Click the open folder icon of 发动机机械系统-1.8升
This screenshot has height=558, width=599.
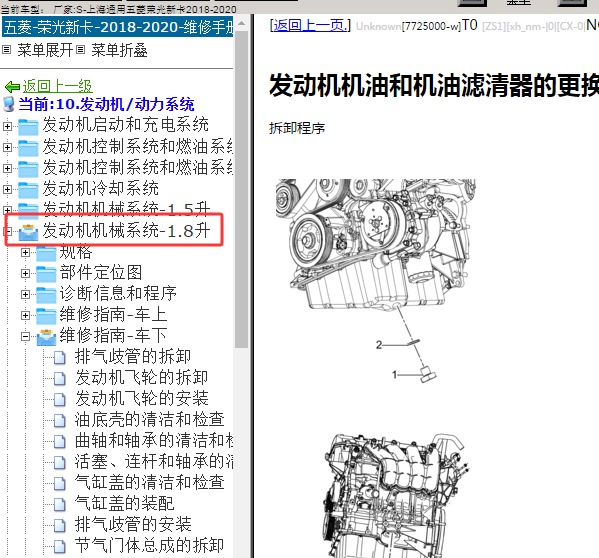pos(28,231)
